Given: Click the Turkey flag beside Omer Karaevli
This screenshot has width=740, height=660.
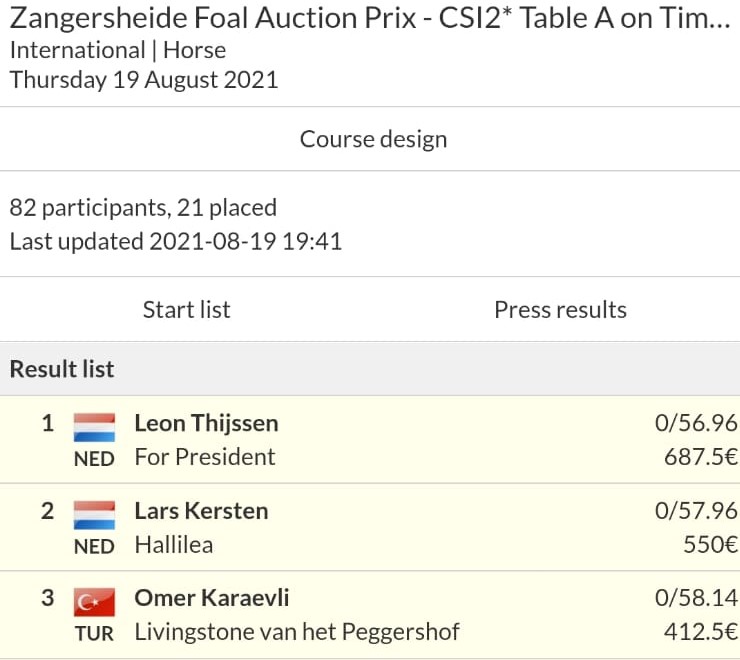Looking at the screenshot, I should (x=94, y=602).
